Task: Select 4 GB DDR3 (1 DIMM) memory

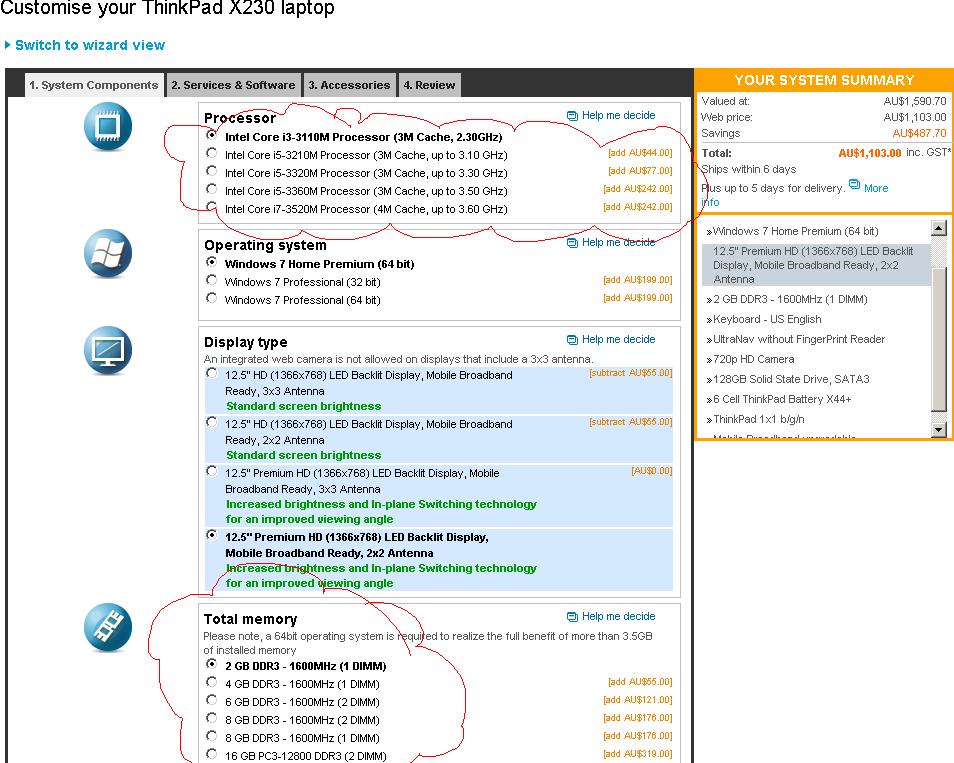Action: click(211, 681)
